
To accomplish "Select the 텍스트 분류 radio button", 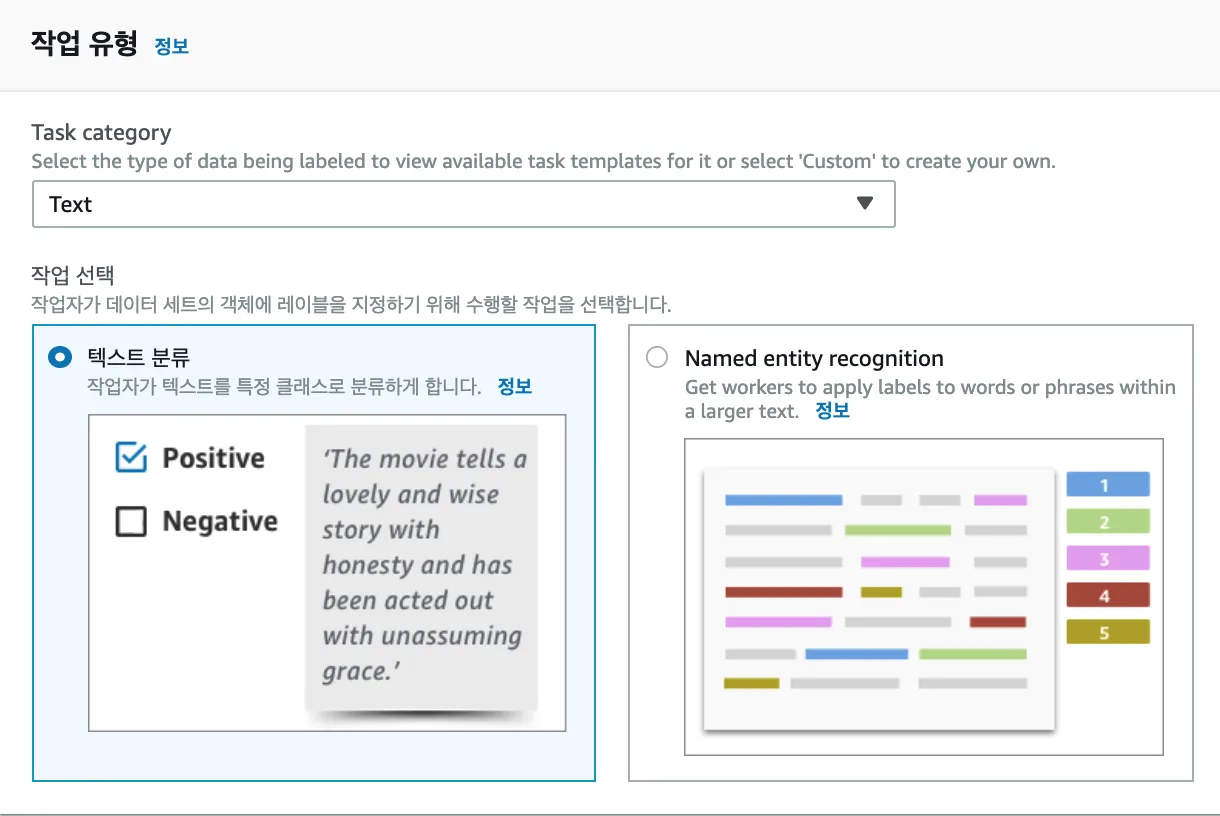I will tap(60, 357).
